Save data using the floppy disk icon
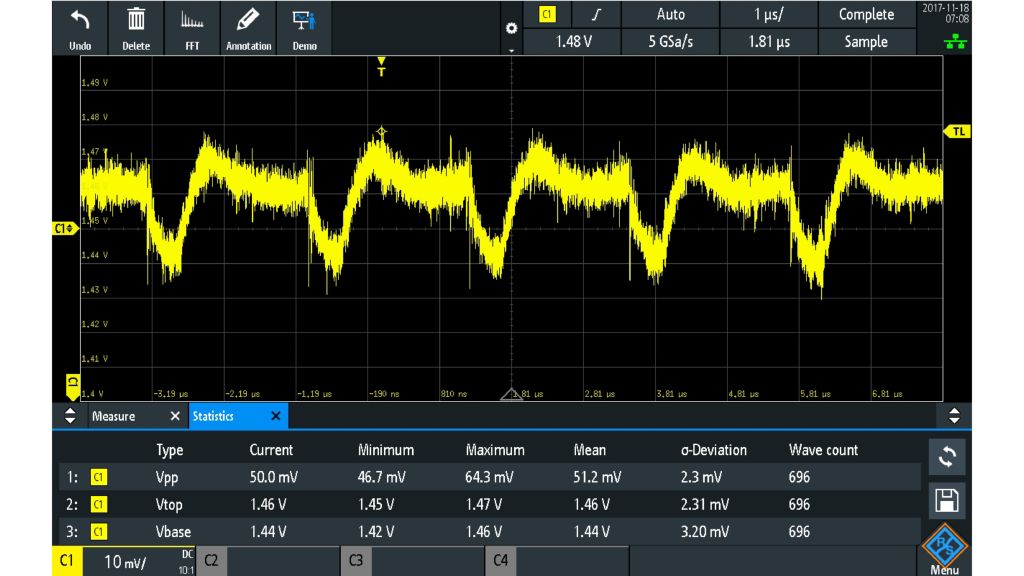Screen dimensions: 1024x576 point(946,500)
